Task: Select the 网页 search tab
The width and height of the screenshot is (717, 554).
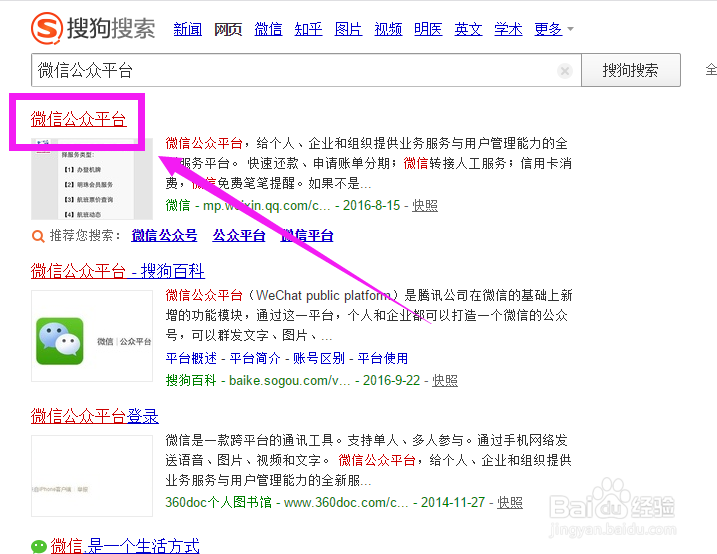Action: coord(228,29)
